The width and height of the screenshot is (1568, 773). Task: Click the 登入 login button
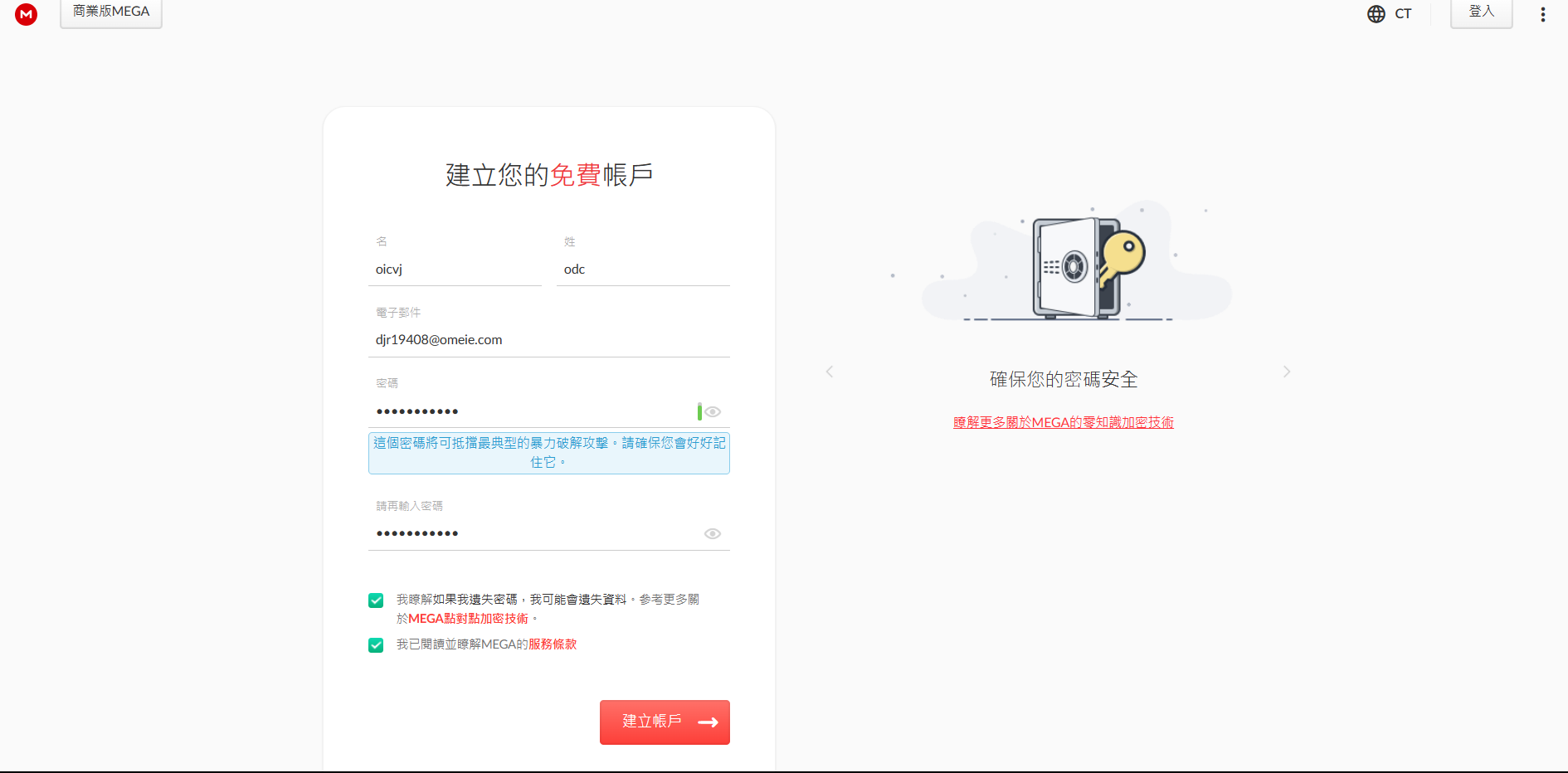click(x=1481, y=12)
